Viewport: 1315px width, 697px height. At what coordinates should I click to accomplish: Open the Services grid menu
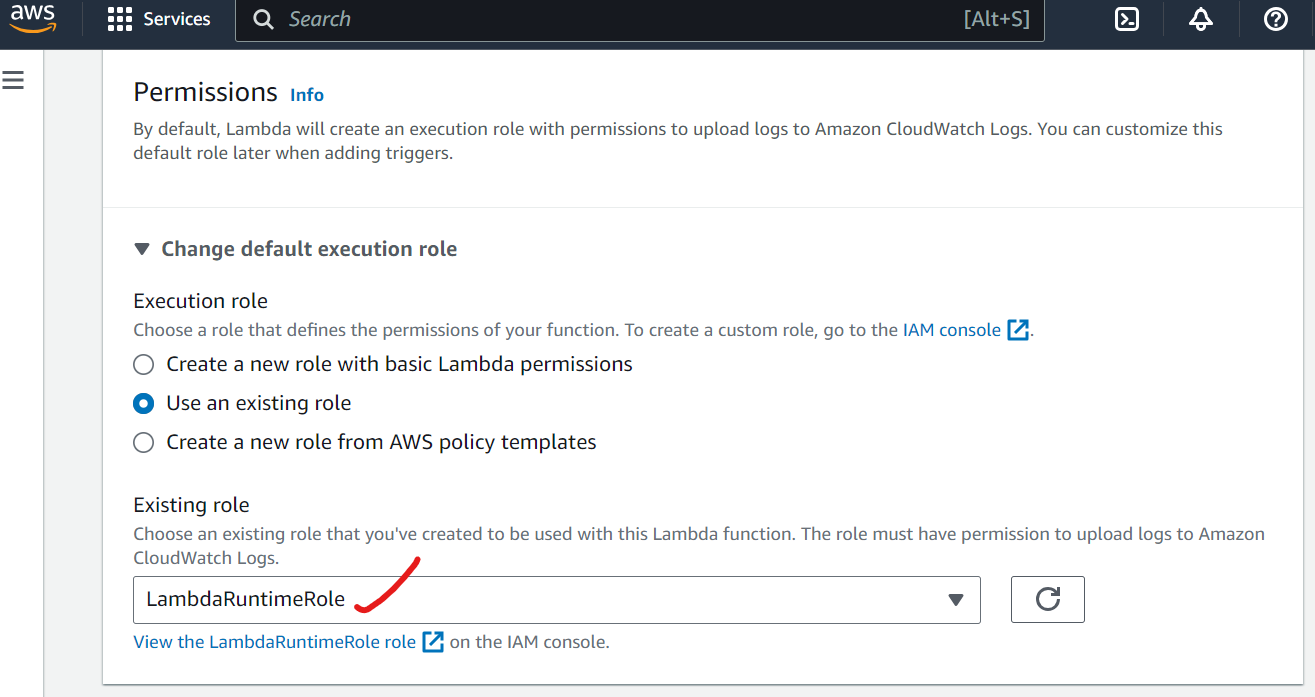click(159, 19)
